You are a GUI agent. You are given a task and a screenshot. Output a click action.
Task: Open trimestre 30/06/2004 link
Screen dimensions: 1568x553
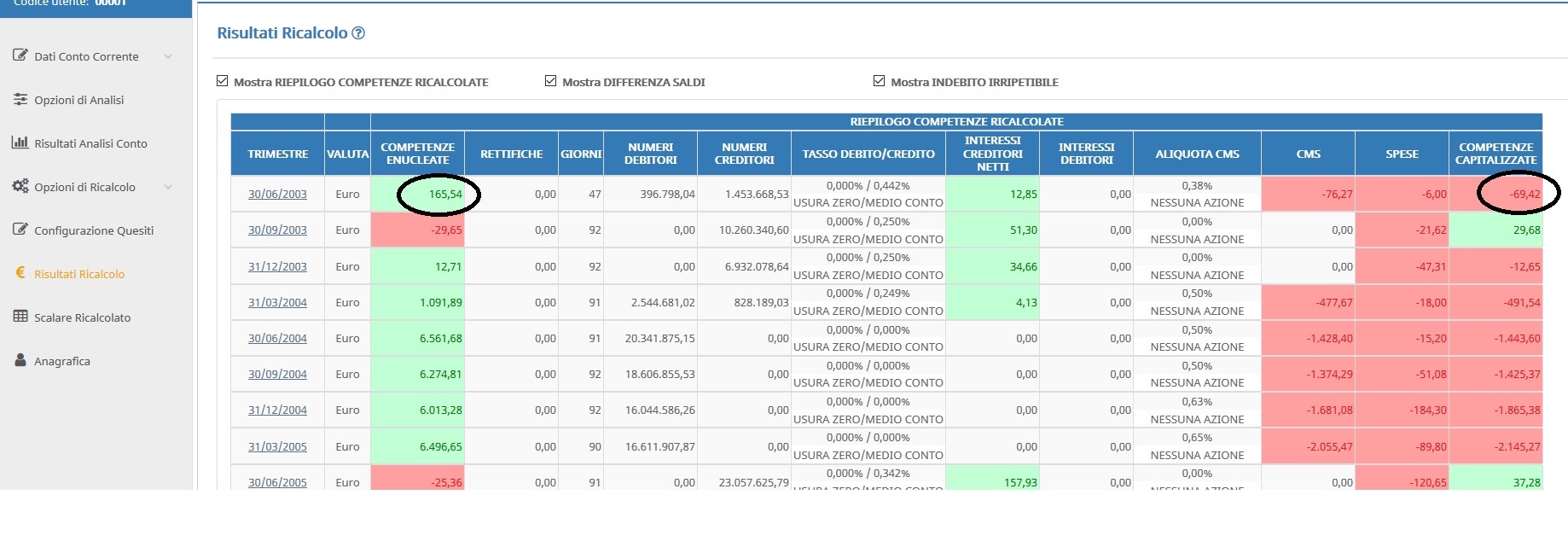(x=277, y=338)
